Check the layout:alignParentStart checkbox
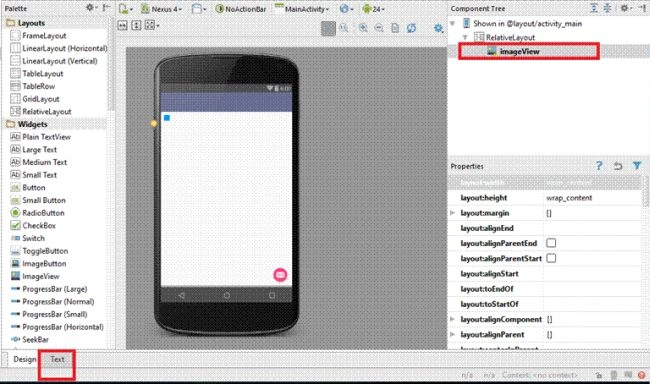Image resolution: width=650 pixels, height=384 pixels. pyautogui.click(x=551, y=258)
